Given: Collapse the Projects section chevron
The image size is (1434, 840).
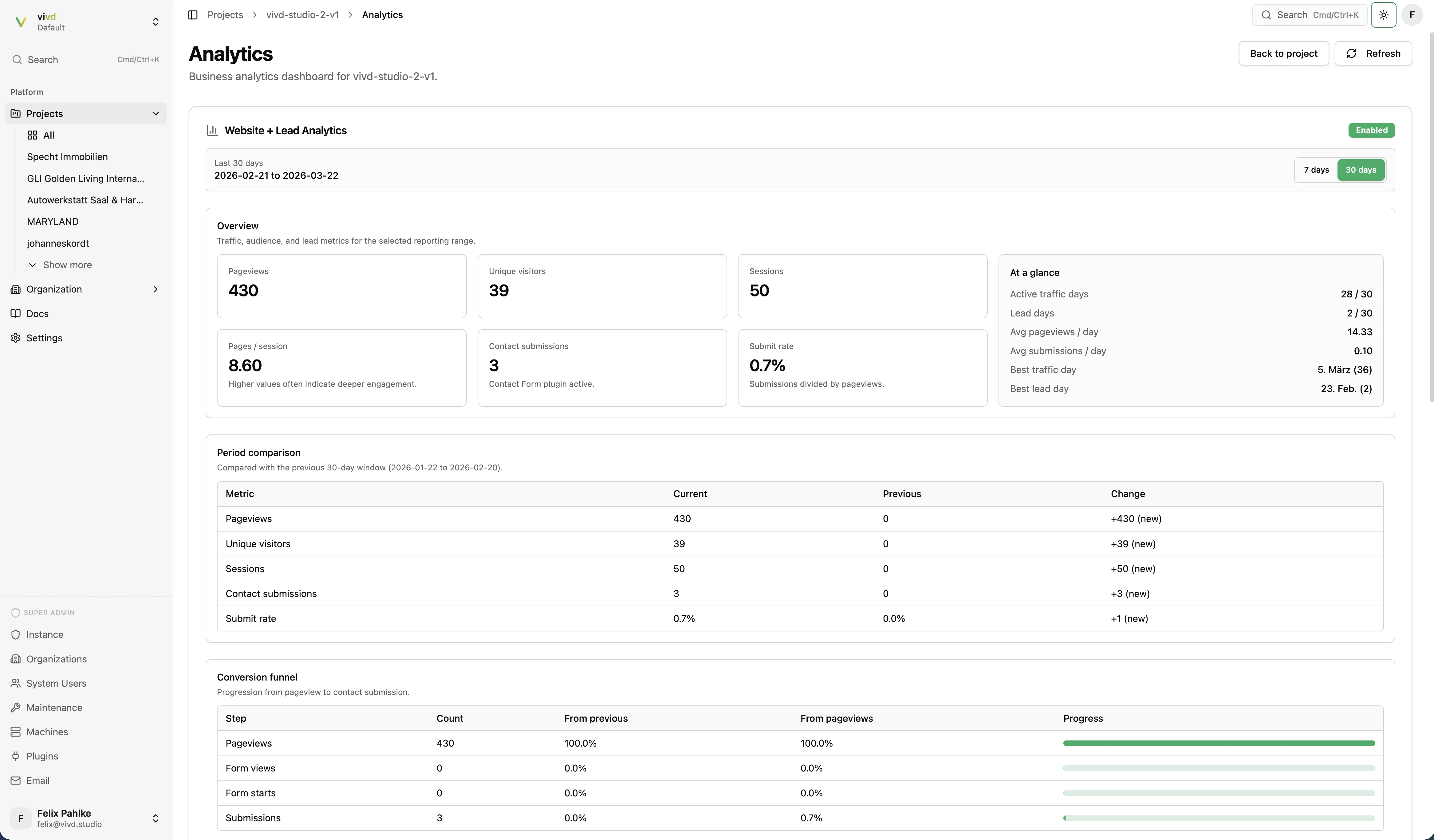Looking at the screenshot, I should point(156,114).
